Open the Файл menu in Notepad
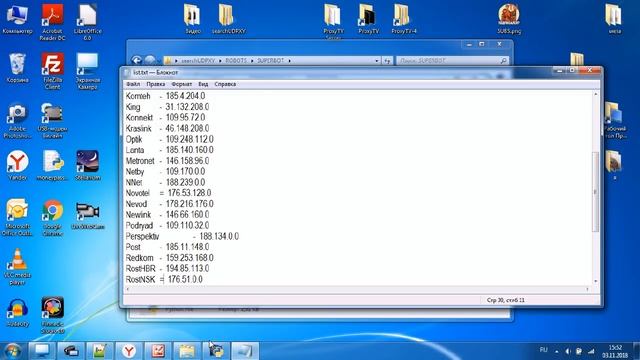This screenshot has height=360, width=640. pyautogui.click(x=133, y=84)
